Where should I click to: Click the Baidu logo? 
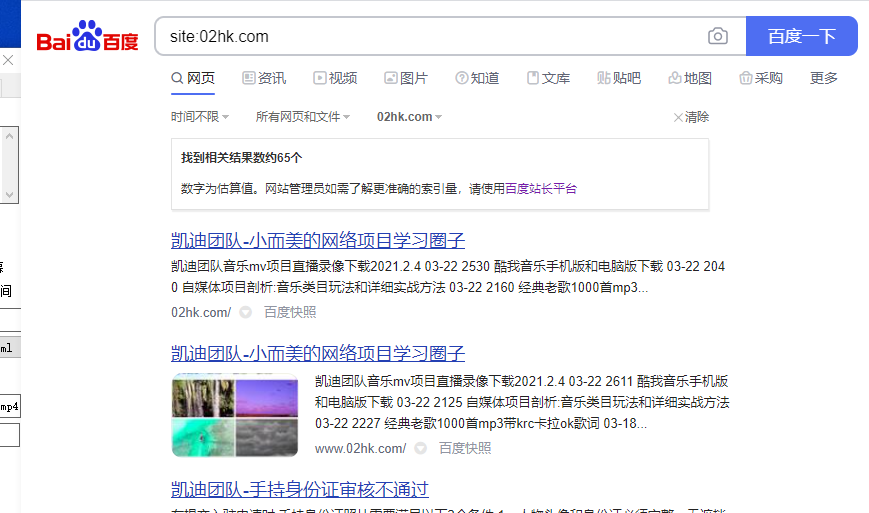87,36
